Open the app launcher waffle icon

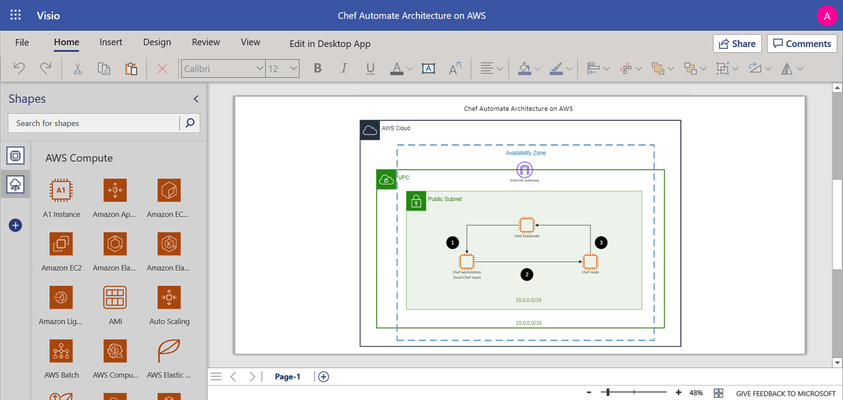click(x=16, y=15)
